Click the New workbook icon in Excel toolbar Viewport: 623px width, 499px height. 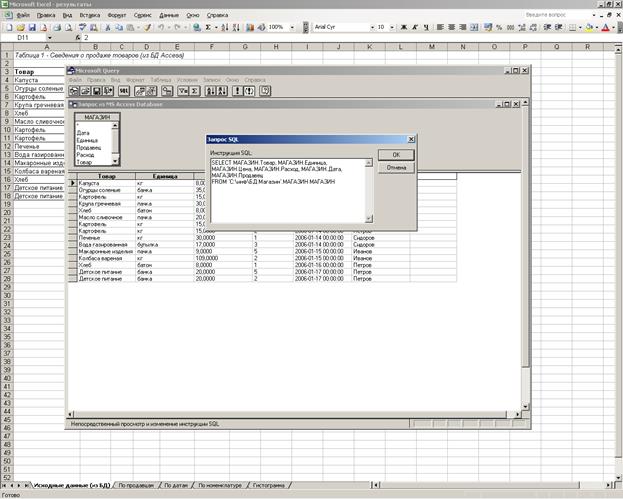click(9, 27)
